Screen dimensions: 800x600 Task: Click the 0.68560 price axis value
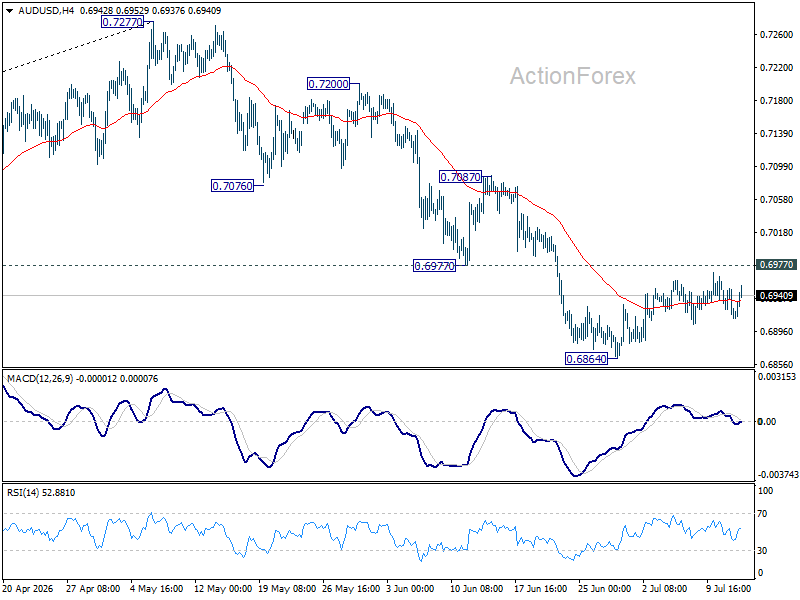(777, 365)
